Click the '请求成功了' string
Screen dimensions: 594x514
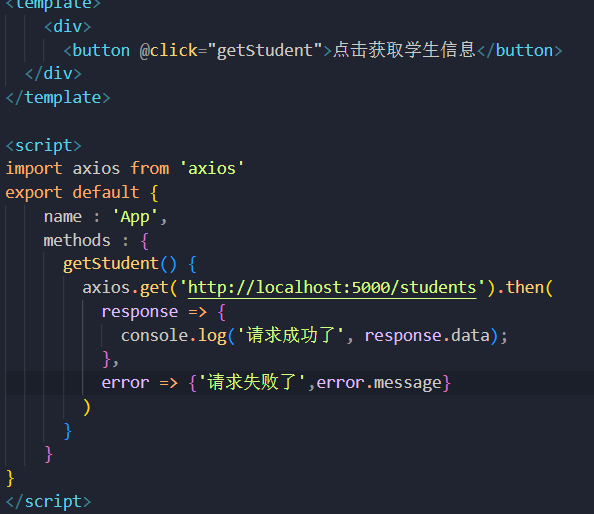[x=291, y=335]
